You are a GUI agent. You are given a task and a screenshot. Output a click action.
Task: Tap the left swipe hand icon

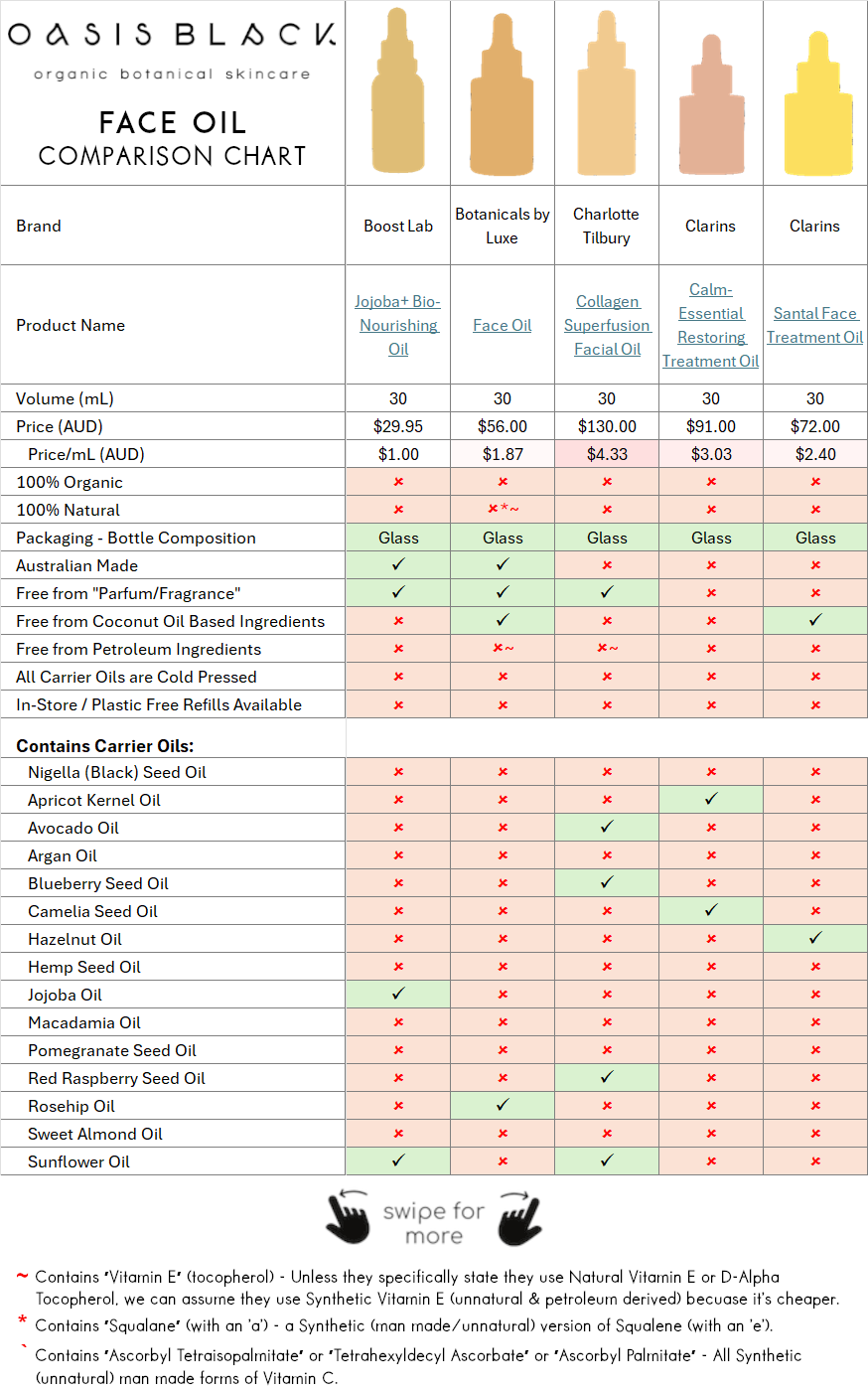[348, 1217]
